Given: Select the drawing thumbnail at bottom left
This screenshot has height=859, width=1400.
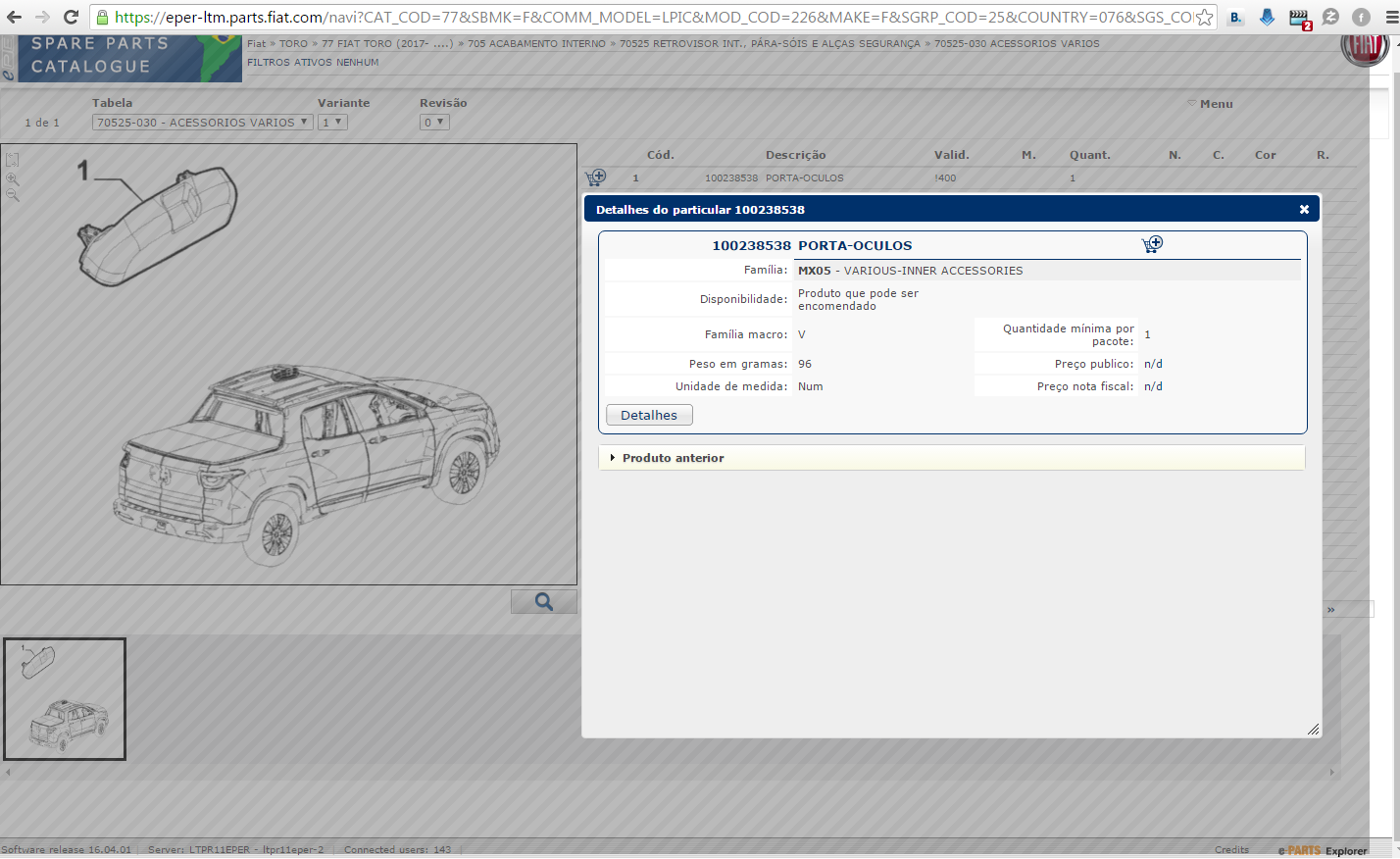Looking at the screenshot, I should pyautogui.click(x=65, y=699).
